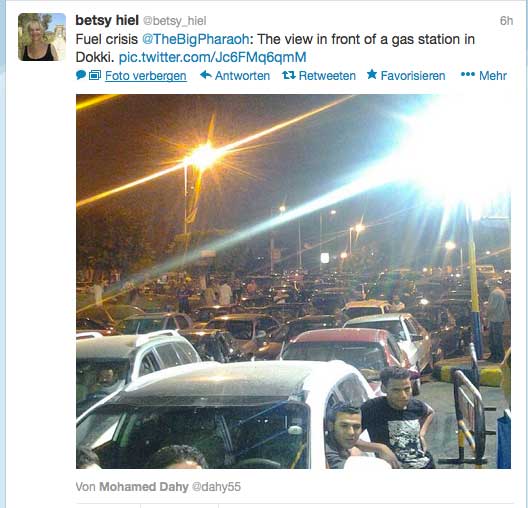Click the reply arrow icon
Screen dimensions: 528x508
click(206, 74)
